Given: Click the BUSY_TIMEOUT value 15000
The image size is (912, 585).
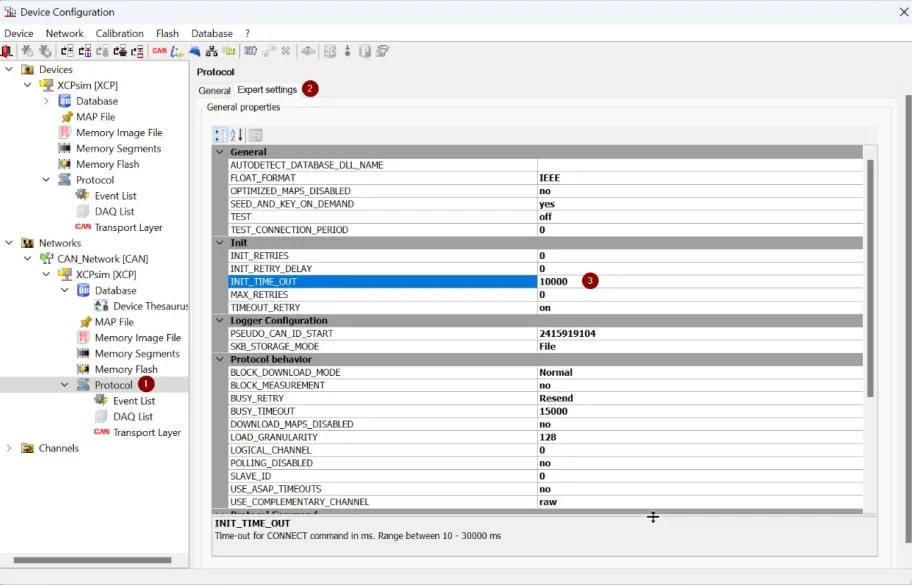Looking at the screenshot, I should click(x=700, y=411).
